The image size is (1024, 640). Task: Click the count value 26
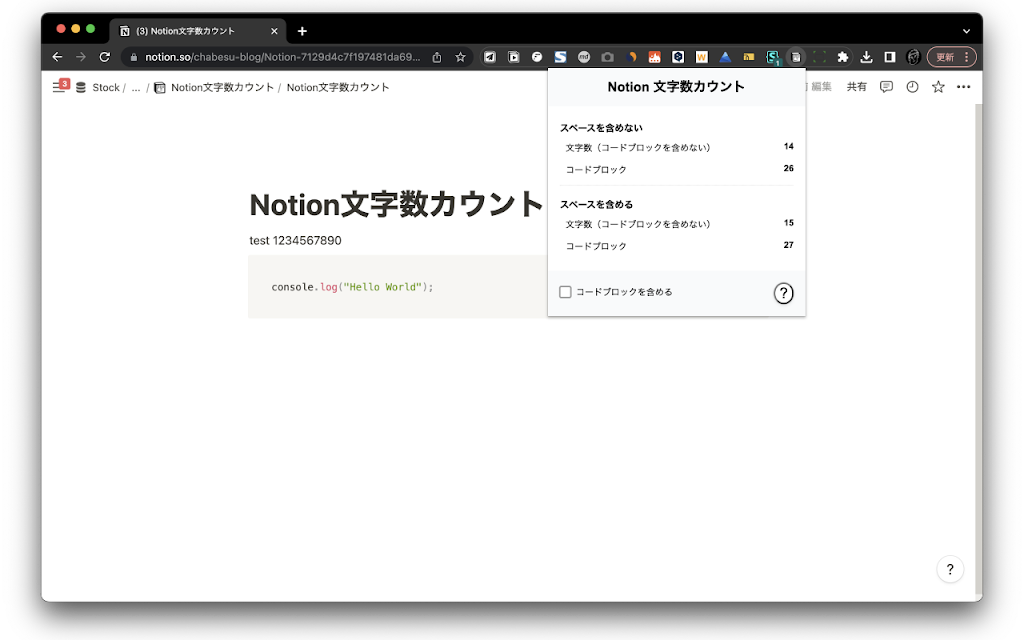click(x=789, y=168)
